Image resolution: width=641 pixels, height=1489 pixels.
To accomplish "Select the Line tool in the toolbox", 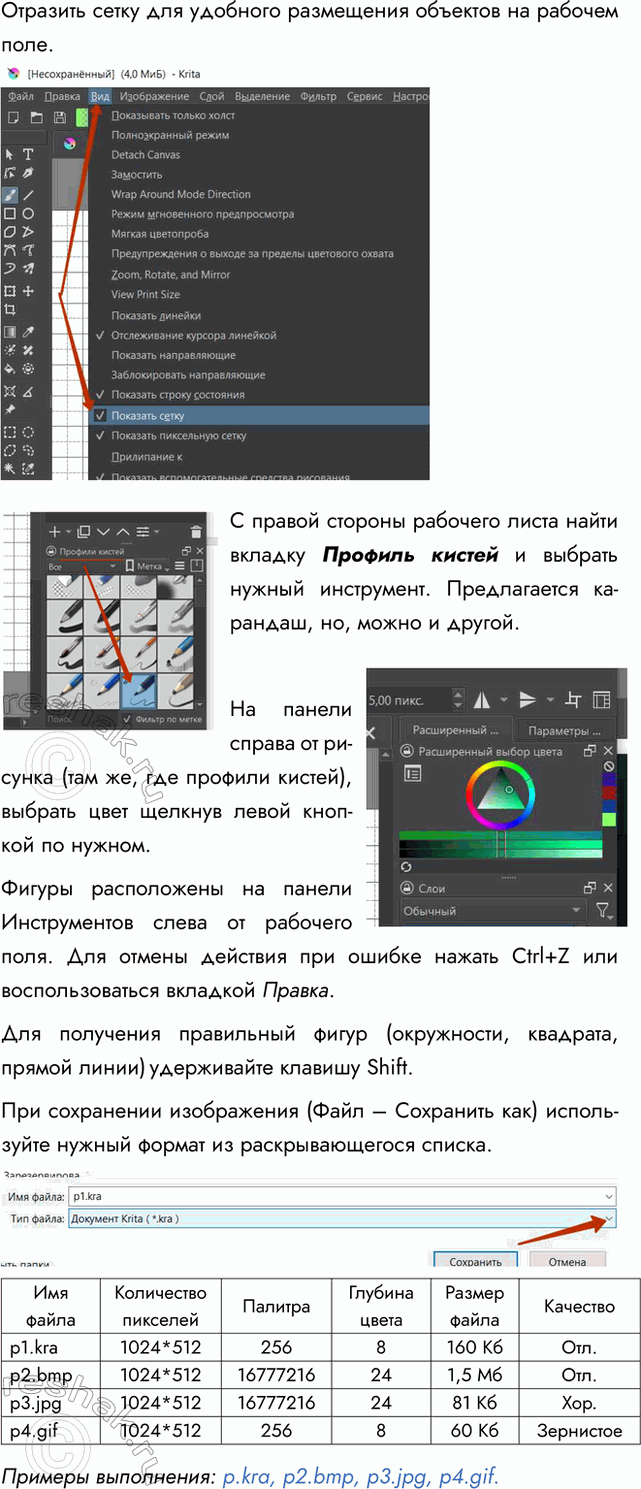I will point(29,194).
